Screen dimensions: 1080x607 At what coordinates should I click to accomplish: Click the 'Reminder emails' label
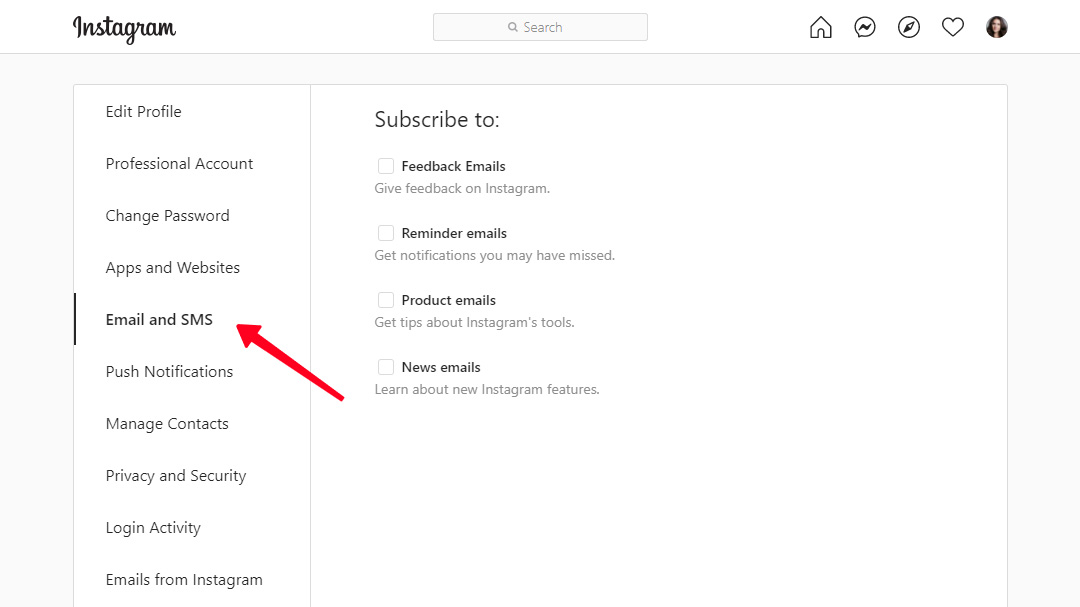454,233
